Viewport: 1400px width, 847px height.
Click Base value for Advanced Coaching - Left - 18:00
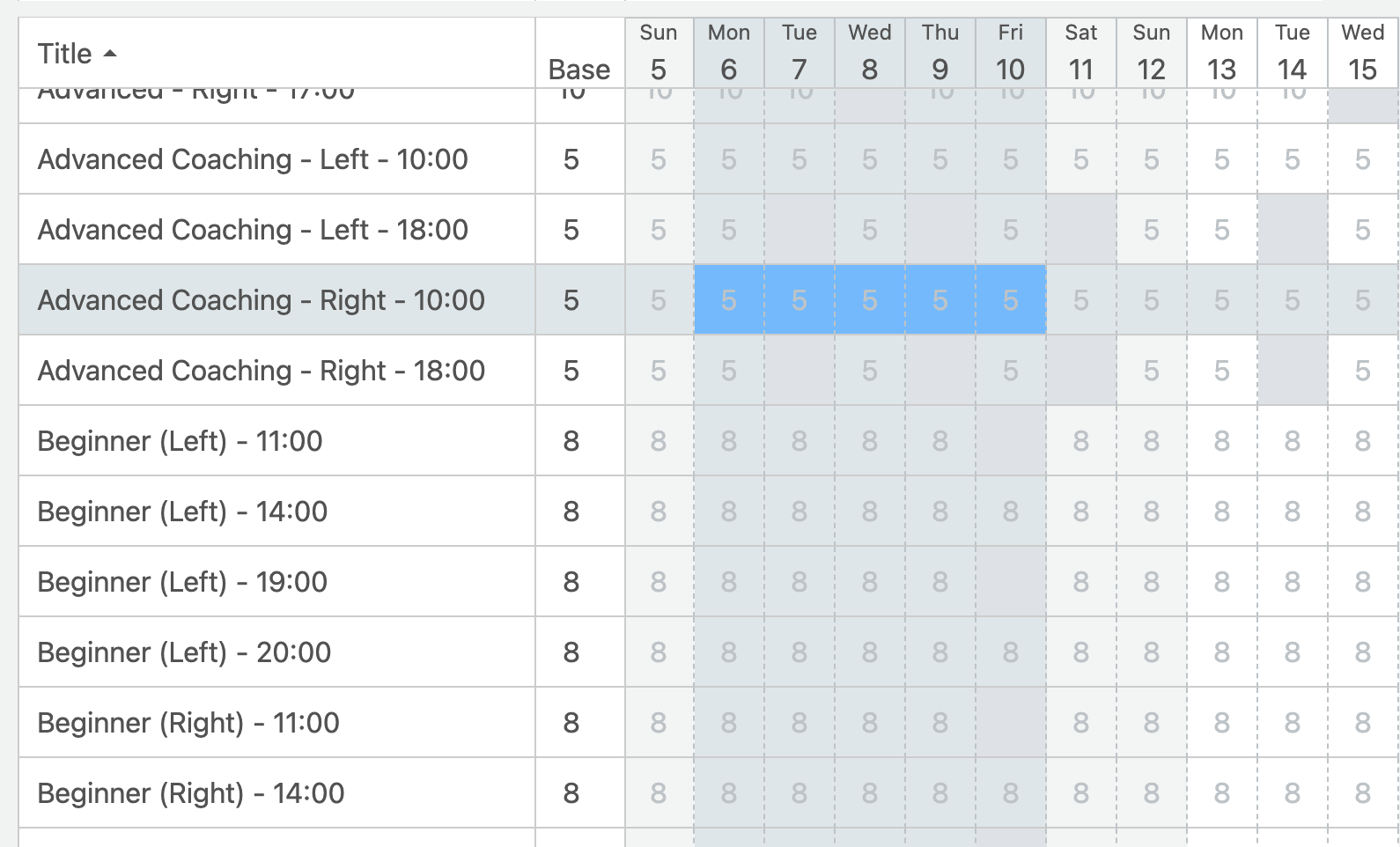571,230
